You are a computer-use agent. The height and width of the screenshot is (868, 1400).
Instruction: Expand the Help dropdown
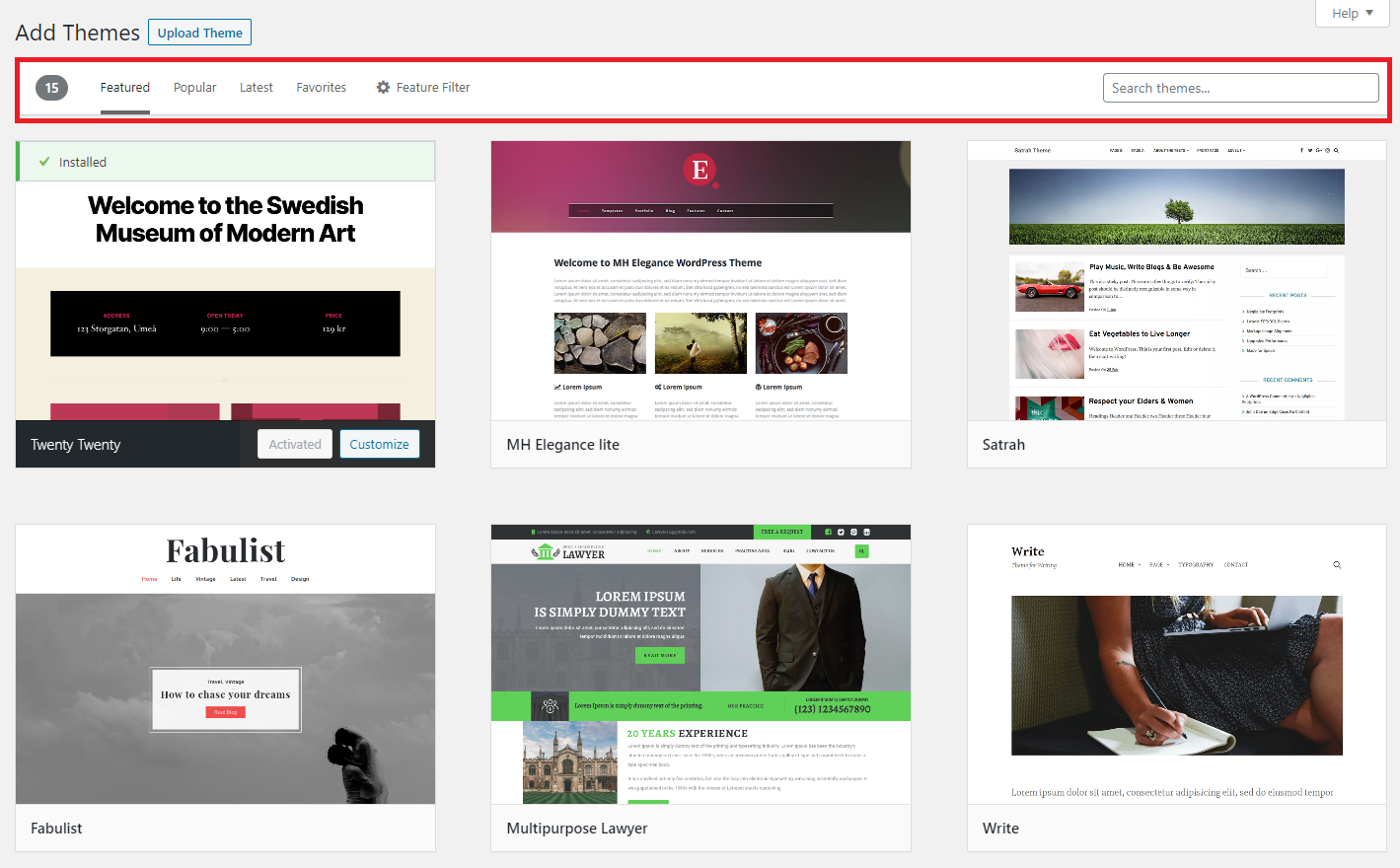tap(1351, 13)
